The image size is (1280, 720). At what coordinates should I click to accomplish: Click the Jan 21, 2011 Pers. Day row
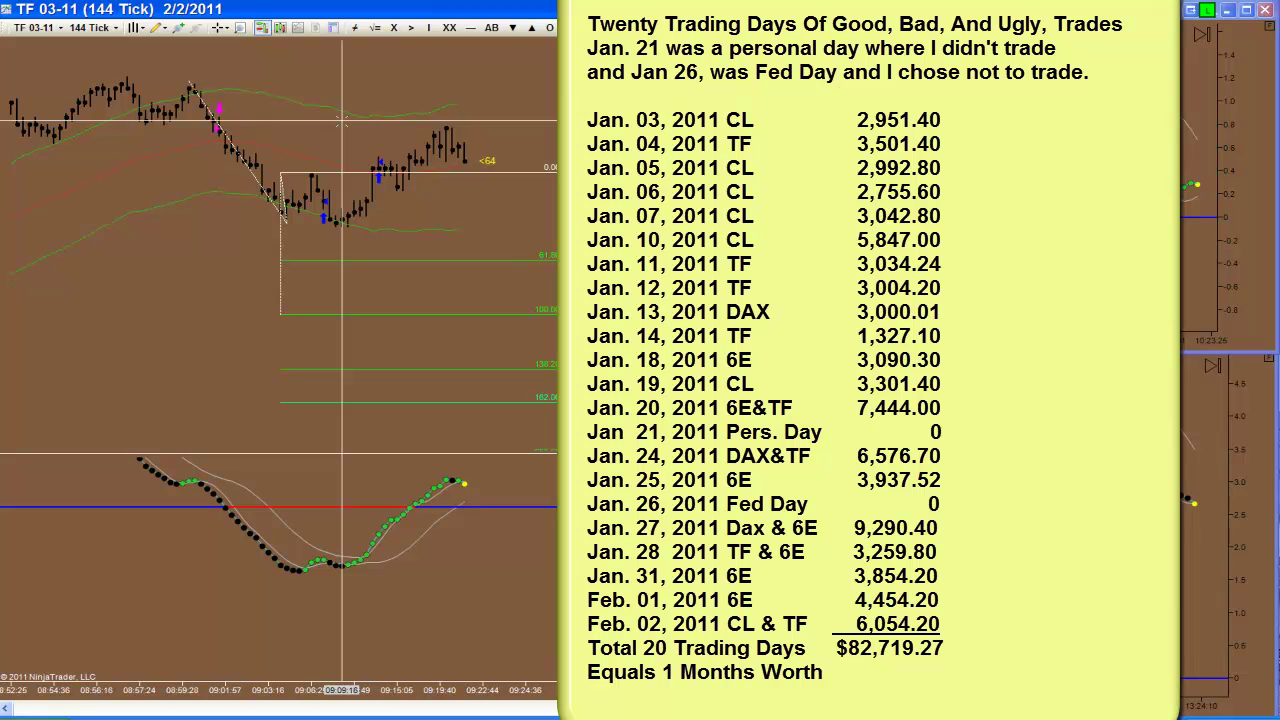(x=763, y=432)
